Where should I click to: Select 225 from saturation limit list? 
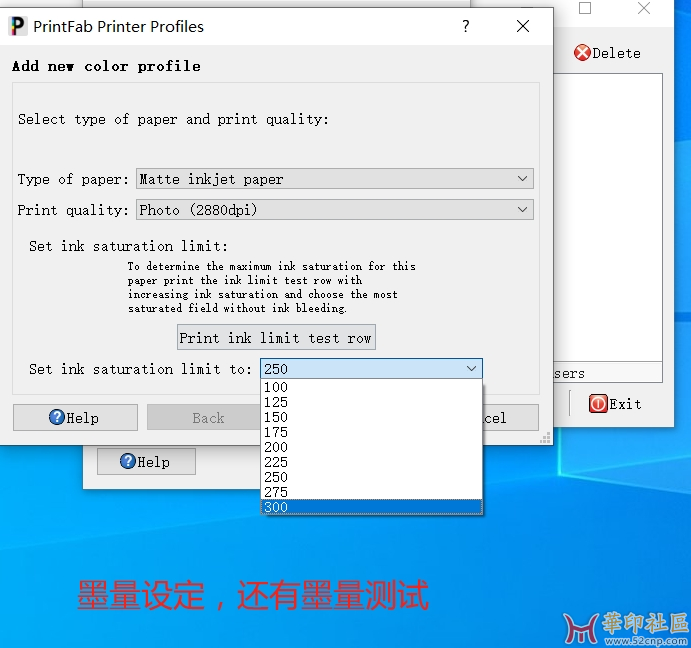click(372, 462)
